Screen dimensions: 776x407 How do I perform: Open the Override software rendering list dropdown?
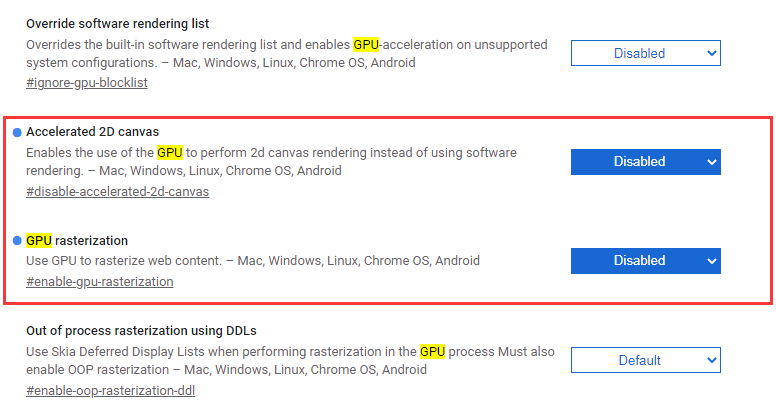coord(645,53)
